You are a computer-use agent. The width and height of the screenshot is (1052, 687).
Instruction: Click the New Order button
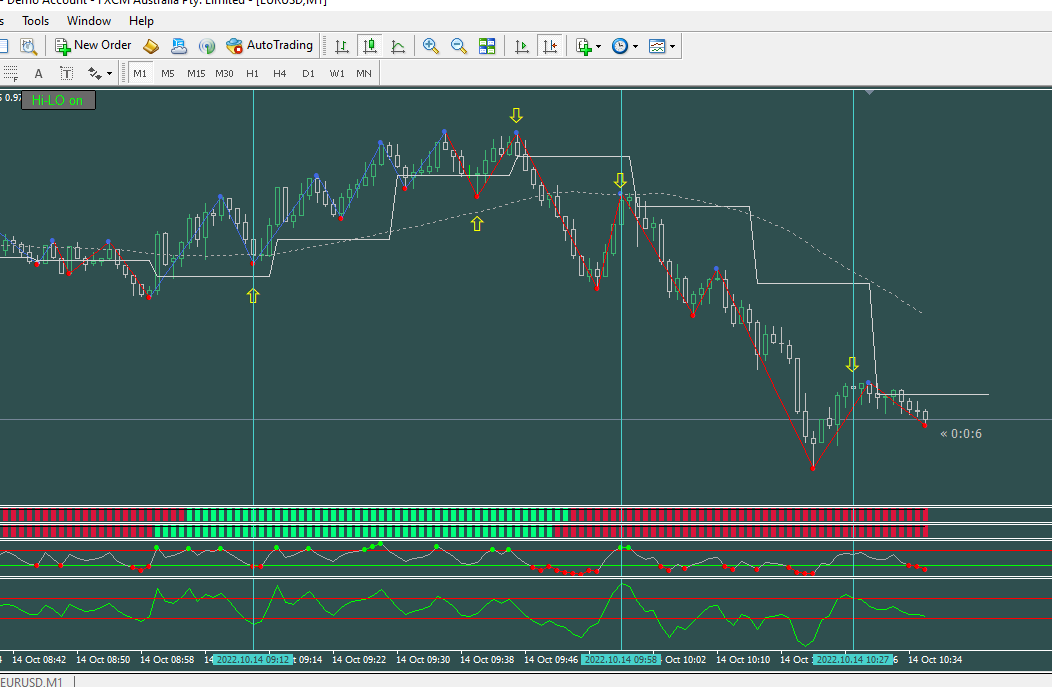(x=93, y=46)
